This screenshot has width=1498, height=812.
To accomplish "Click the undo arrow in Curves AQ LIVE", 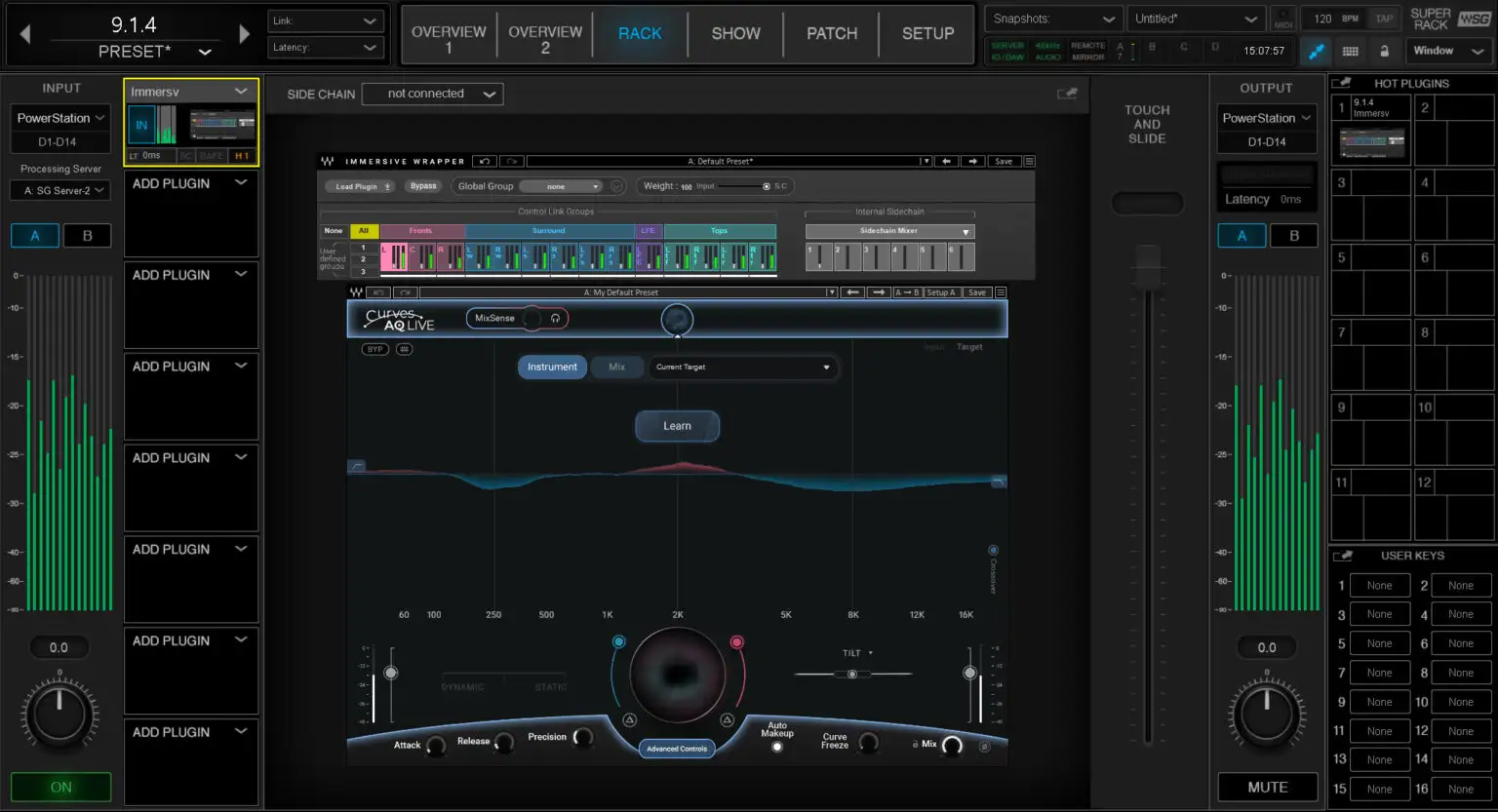I will pos(378,291).
